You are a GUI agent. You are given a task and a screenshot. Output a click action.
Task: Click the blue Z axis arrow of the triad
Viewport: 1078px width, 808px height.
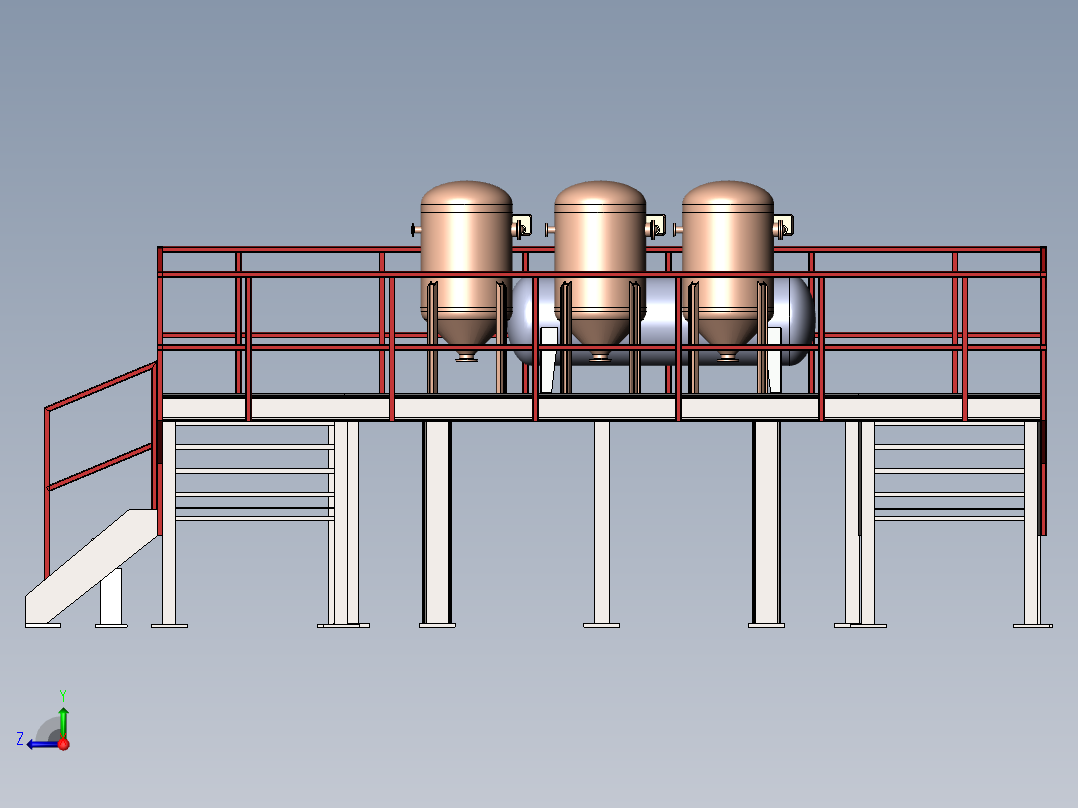coord(43,744)
